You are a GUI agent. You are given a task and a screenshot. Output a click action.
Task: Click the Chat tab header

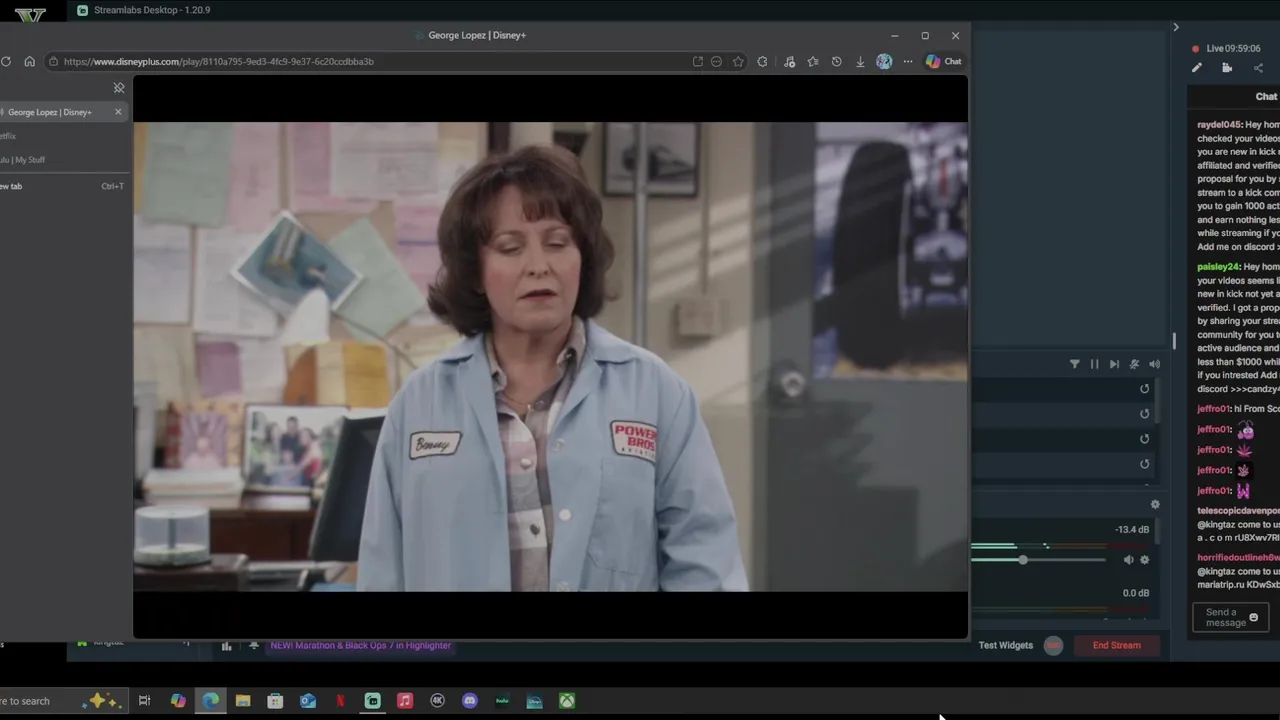(x=1266, y=97)
